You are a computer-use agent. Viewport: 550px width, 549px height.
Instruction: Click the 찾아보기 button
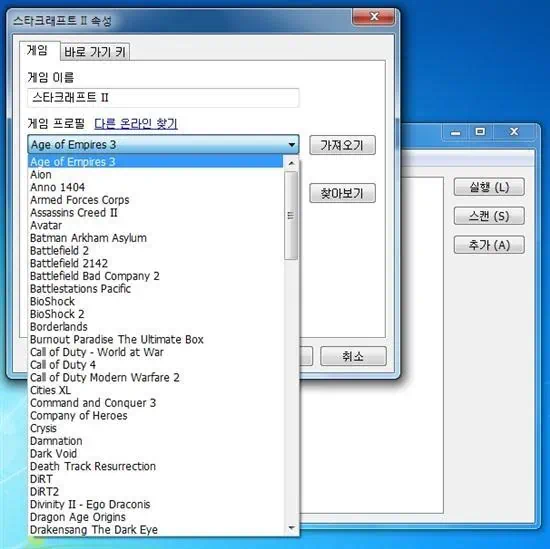coord(342,193)
